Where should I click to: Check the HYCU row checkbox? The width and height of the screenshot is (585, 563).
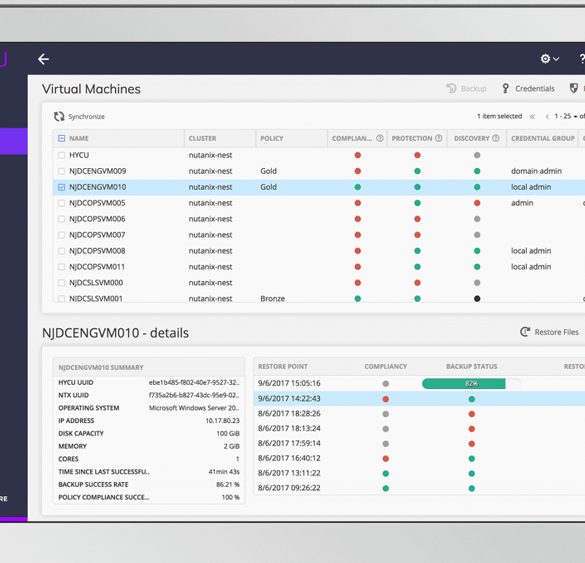tap(62, 155)
